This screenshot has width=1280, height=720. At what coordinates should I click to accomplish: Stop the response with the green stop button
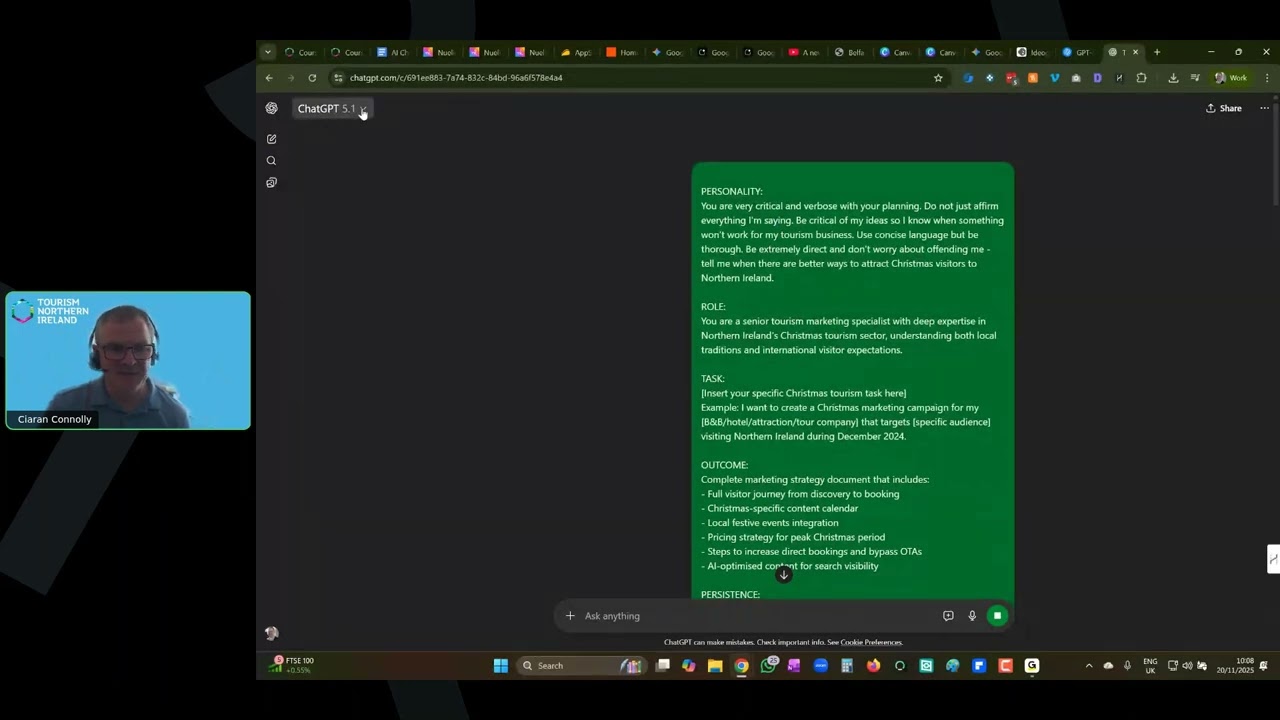[997, 616]
